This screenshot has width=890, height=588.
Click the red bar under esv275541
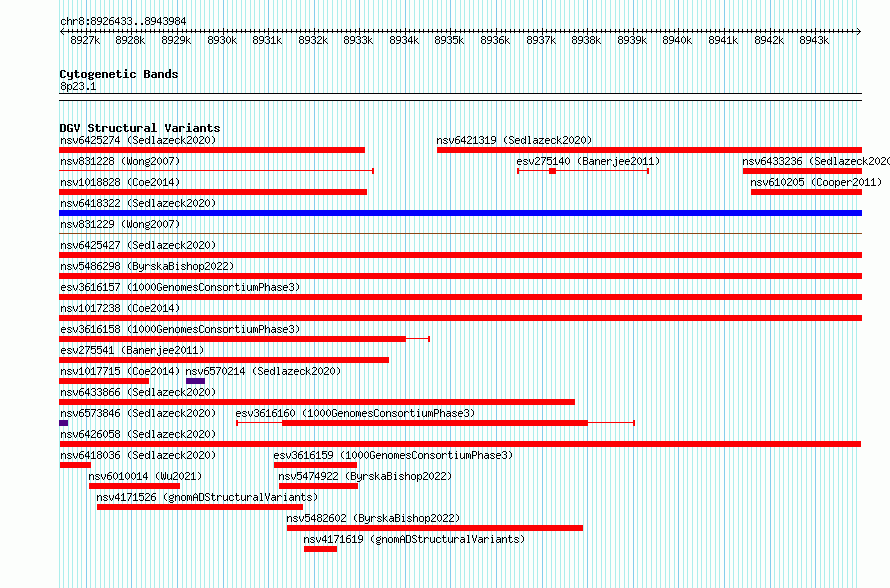[x=224, y=360]
